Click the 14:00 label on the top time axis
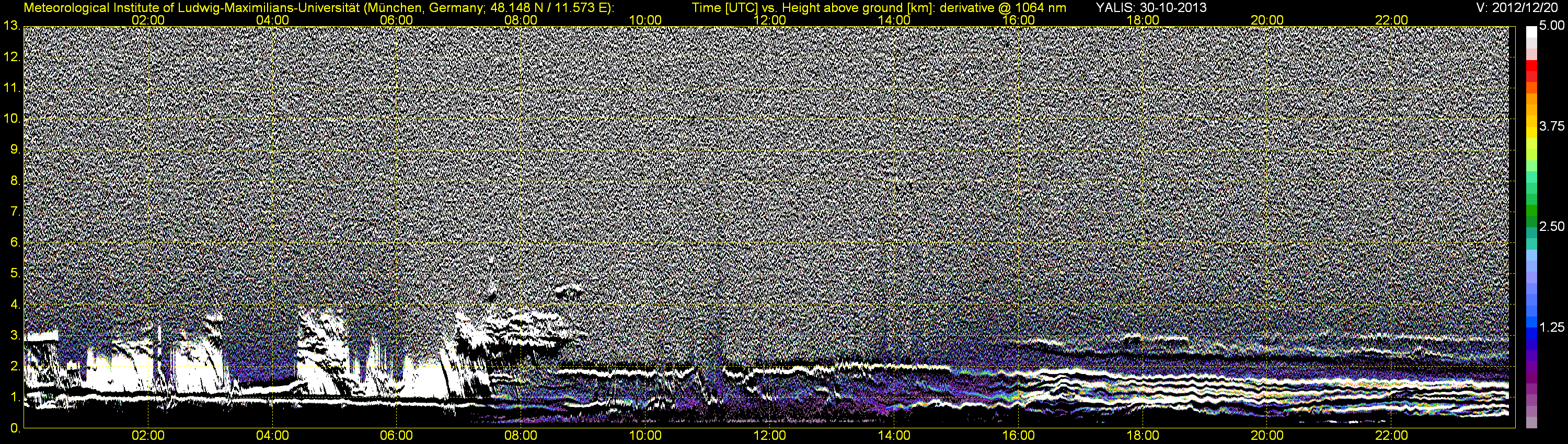 coord(894,20)
